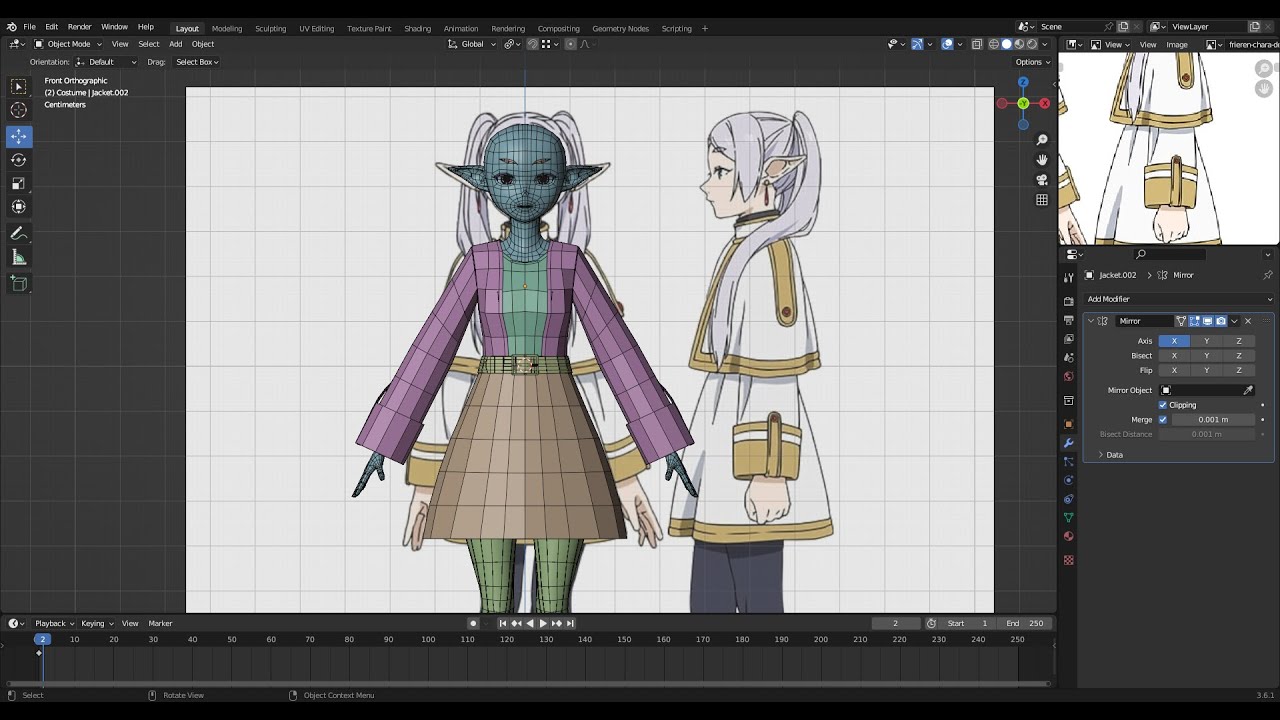
Task: Expand the Data section of Mirror modifier
Action: point(1109,455)
